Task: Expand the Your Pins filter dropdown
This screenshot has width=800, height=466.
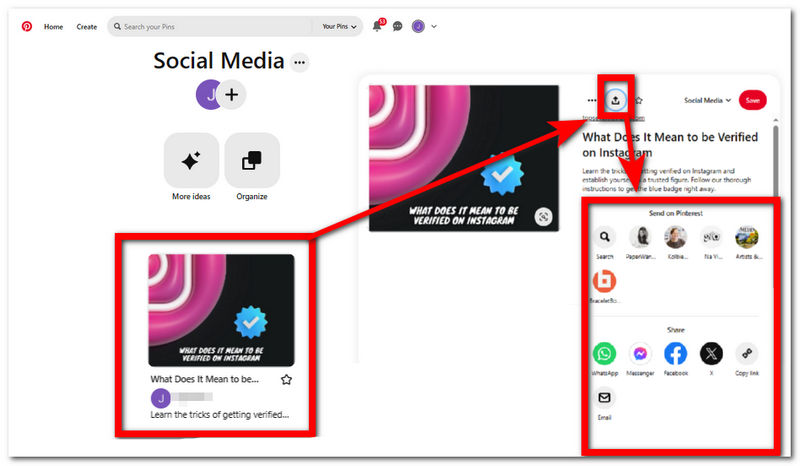Action: click(339, 27)
